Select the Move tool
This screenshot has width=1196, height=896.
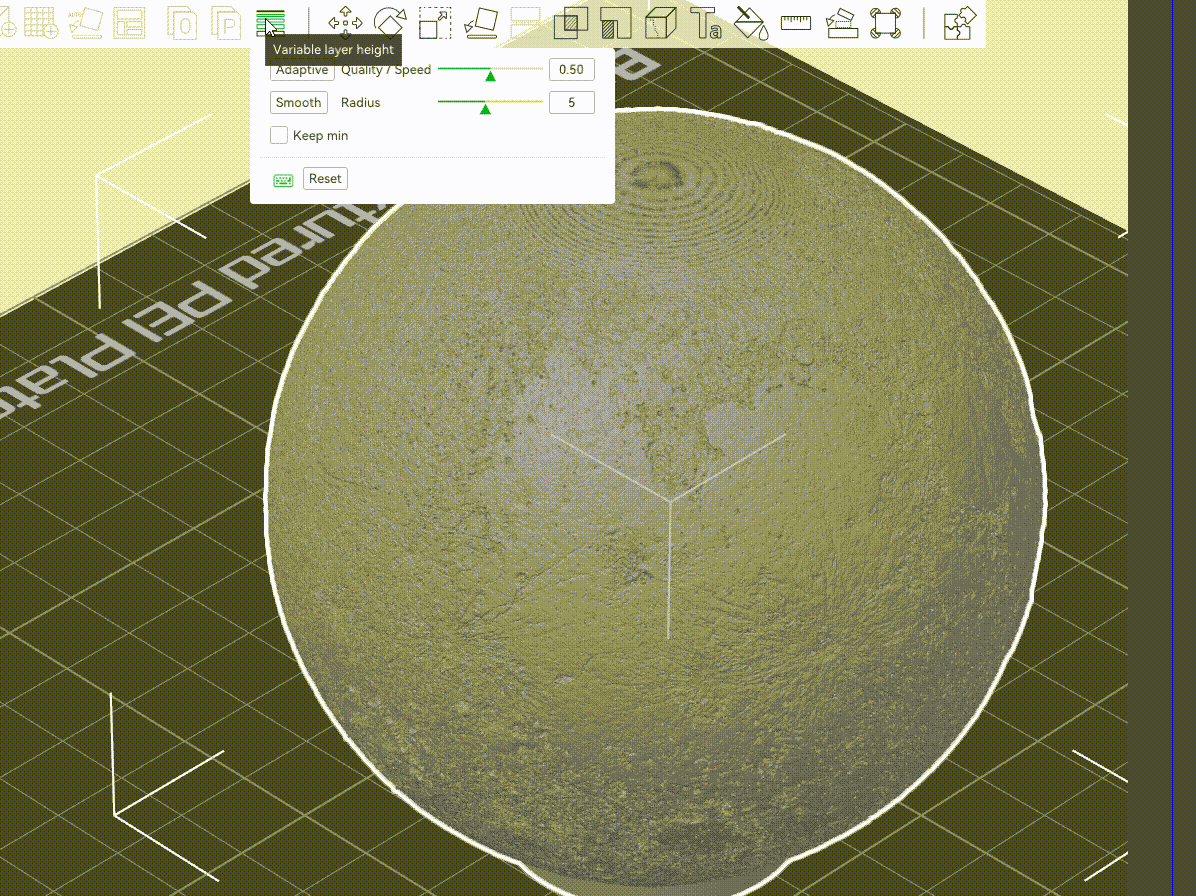point(345,22)
